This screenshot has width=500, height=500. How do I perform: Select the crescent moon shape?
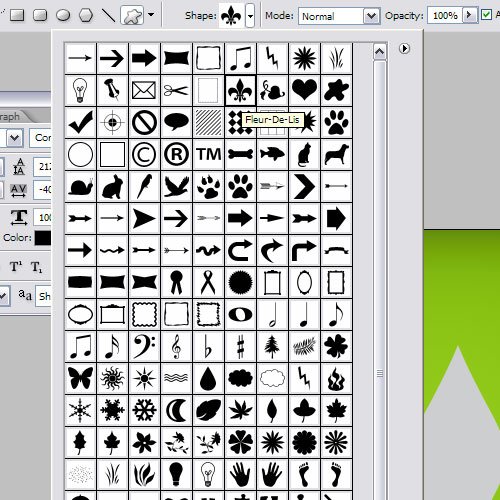tap(176, 410)
